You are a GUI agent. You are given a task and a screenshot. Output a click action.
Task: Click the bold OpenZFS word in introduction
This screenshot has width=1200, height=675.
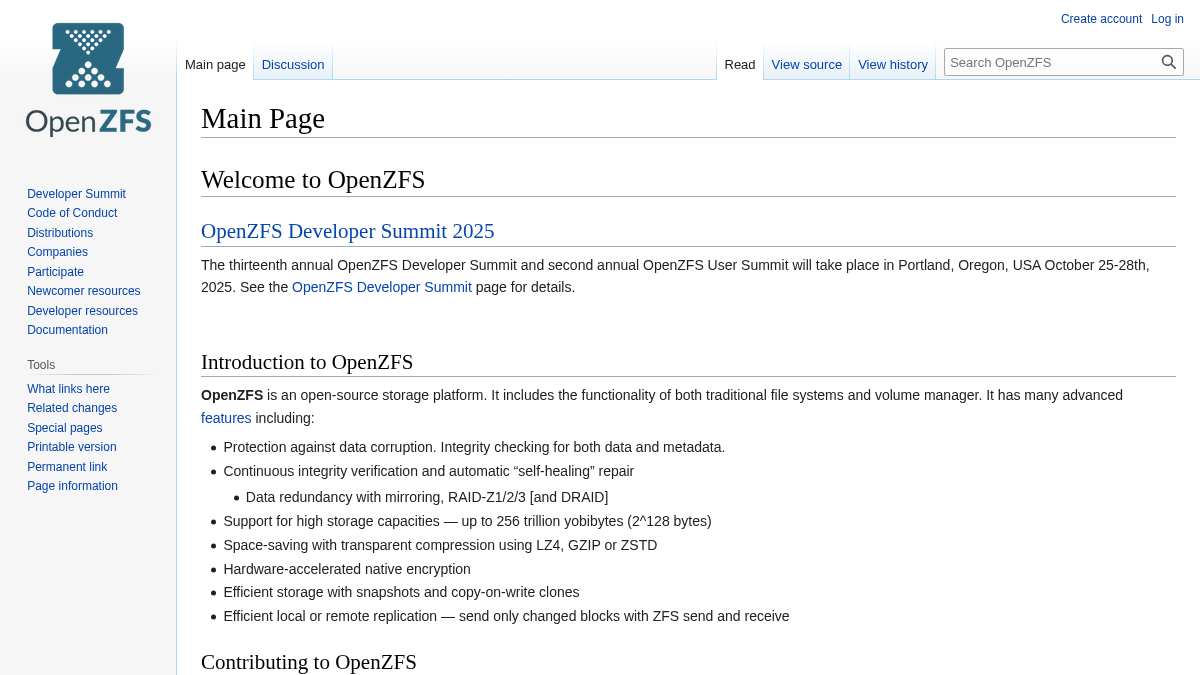pyautogui.click(x=232, y=395)
